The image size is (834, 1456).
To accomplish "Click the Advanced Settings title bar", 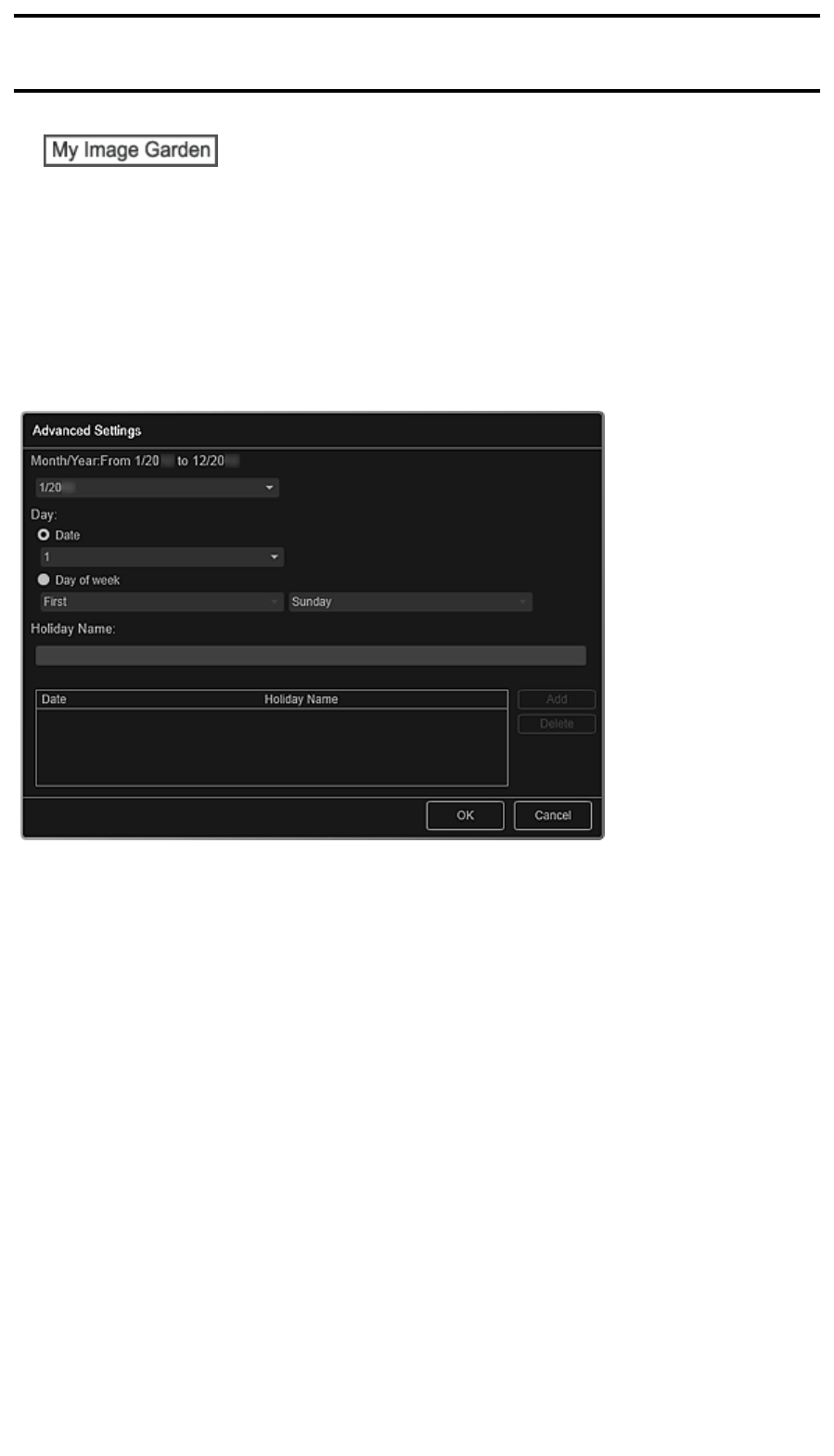I will coord(313,431).
